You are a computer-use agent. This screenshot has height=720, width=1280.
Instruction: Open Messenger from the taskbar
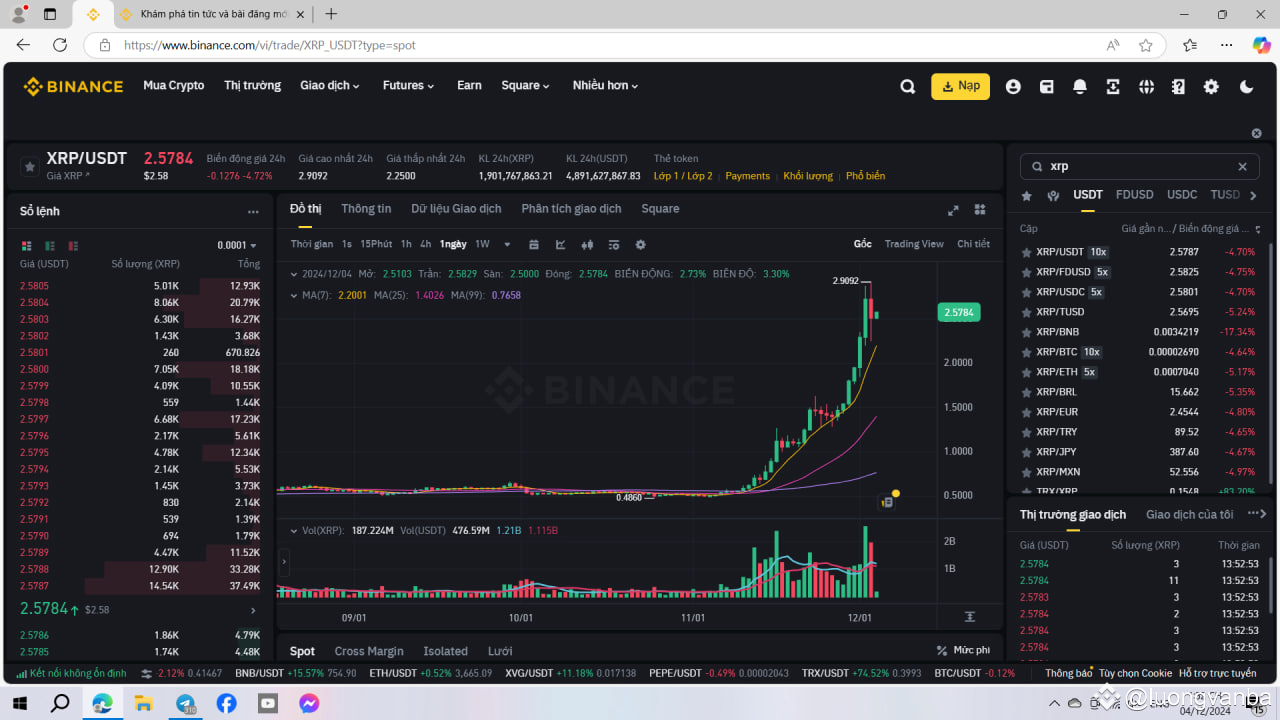pos(309,703)
